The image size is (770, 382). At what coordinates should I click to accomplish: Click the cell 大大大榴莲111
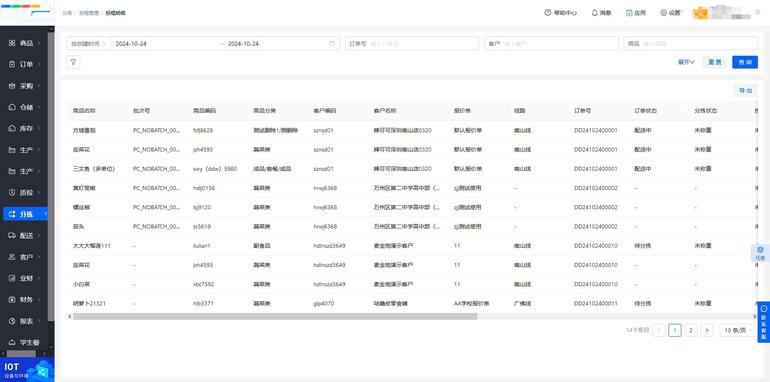point(92,246)
